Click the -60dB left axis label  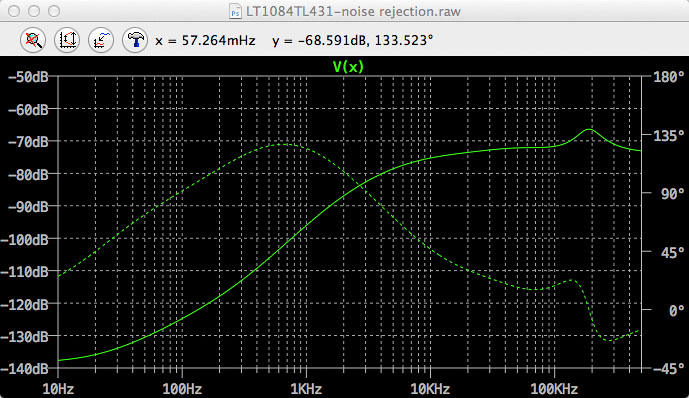tap(28, 109)
